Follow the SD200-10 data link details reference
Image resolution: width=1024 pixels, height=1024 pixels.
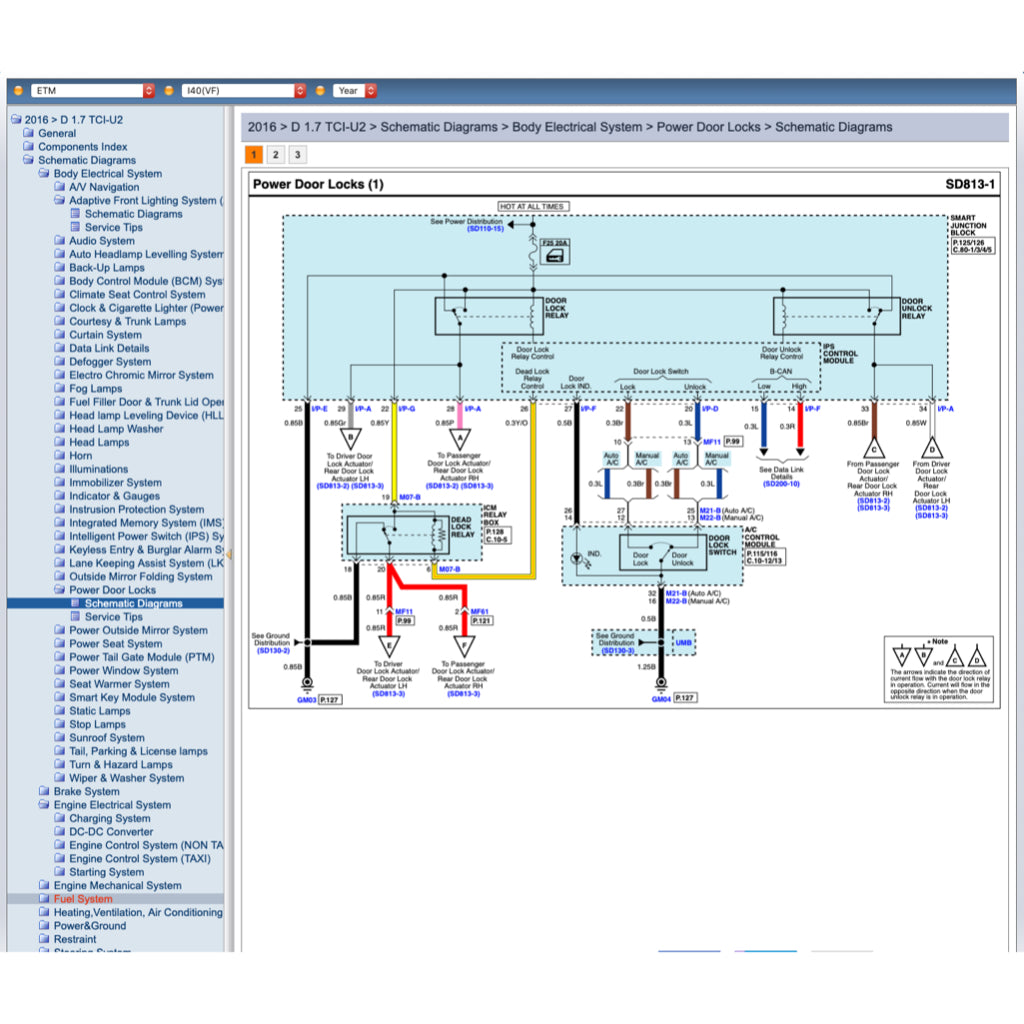781,484
